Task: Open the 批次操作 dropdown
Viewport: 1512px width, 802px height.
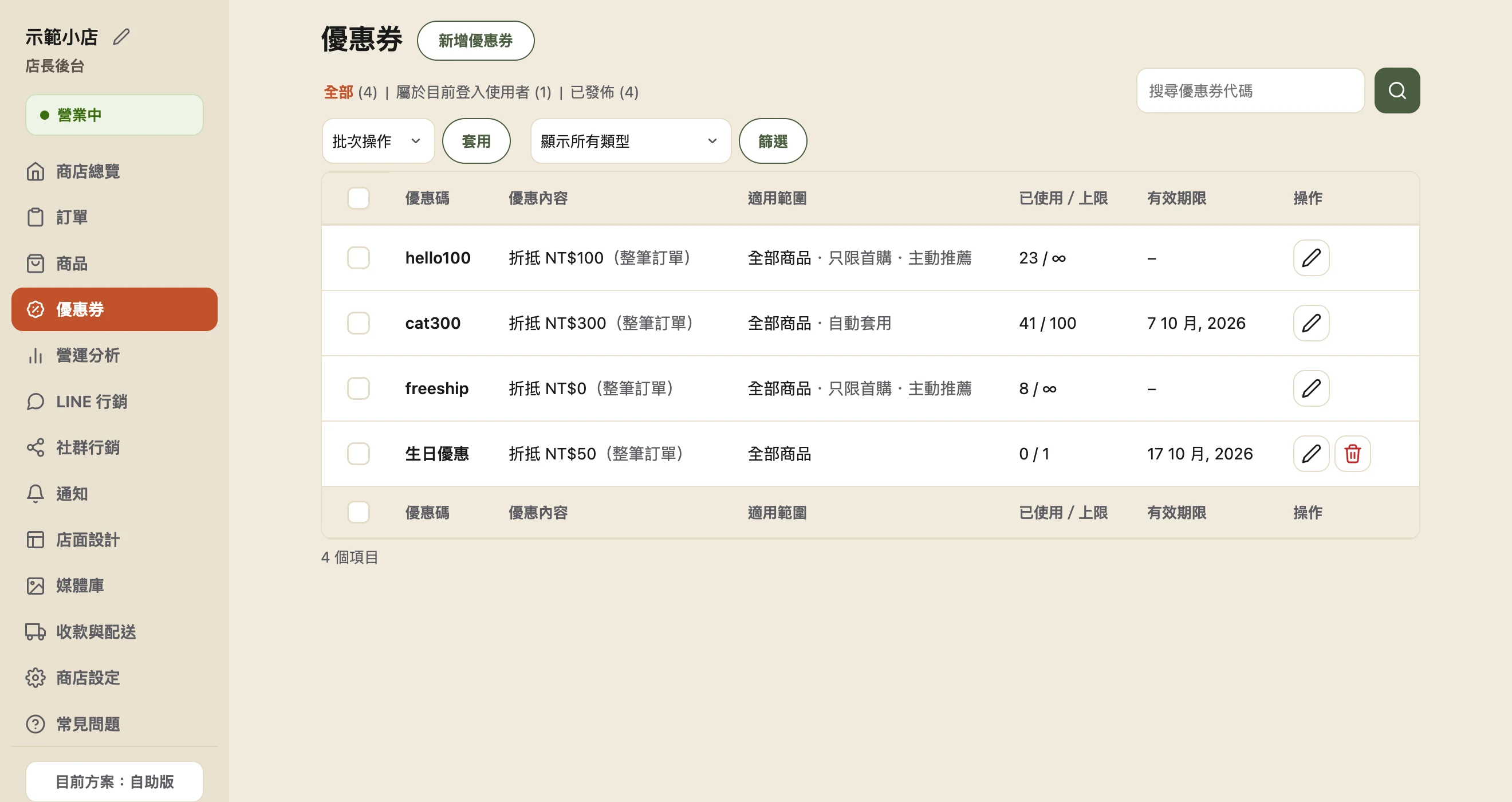Action: (x=378, y=141)
